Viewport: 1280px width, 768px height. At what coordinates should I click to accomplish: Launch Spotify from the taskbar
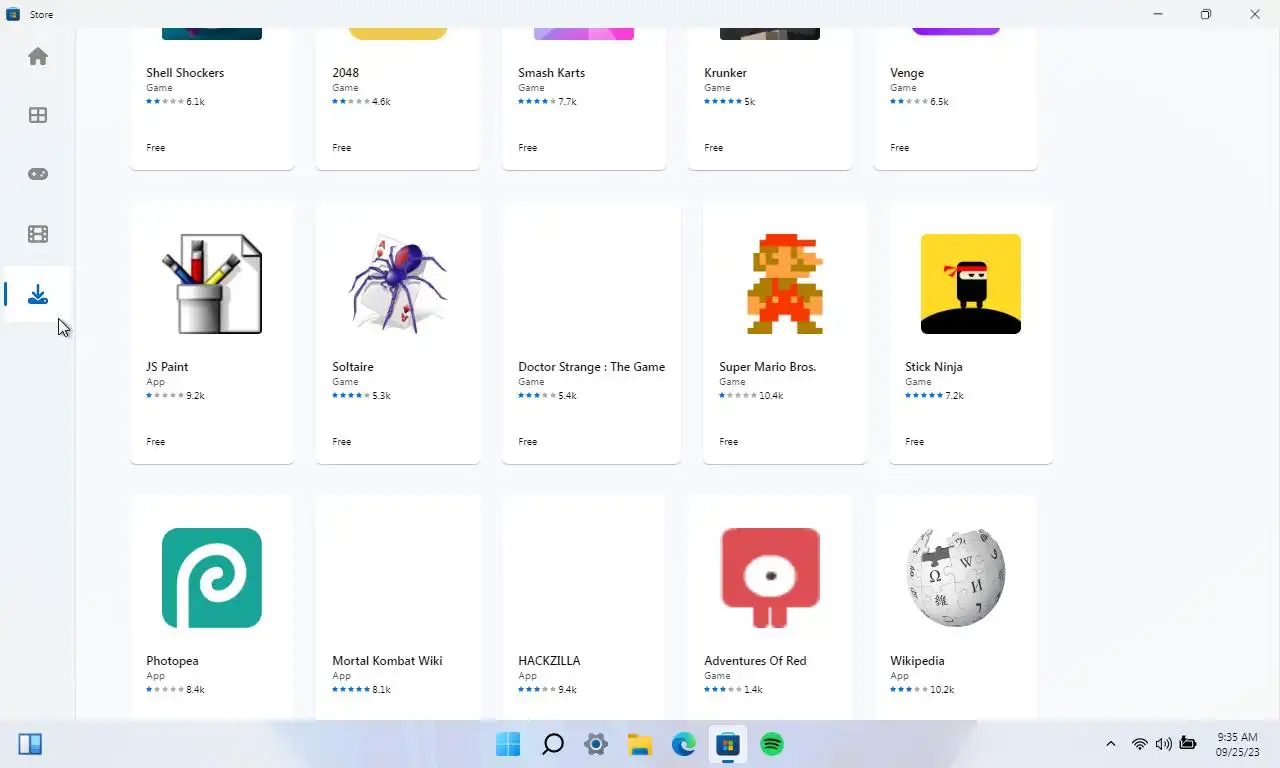pyautogui.click(x=772, y=744)
